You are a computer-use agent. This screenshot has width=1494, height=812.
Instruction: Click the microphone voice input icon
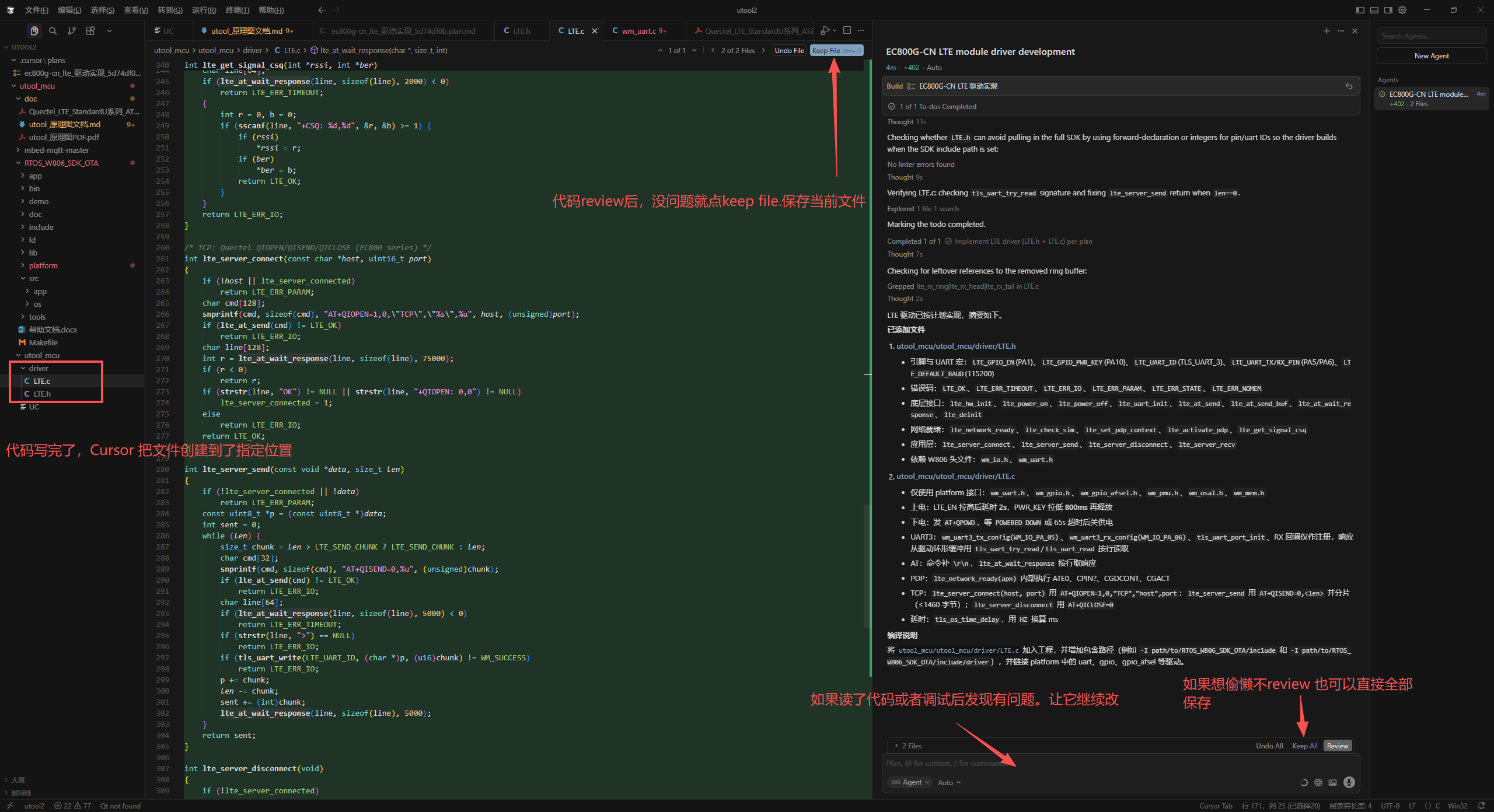pos(1349,782)
